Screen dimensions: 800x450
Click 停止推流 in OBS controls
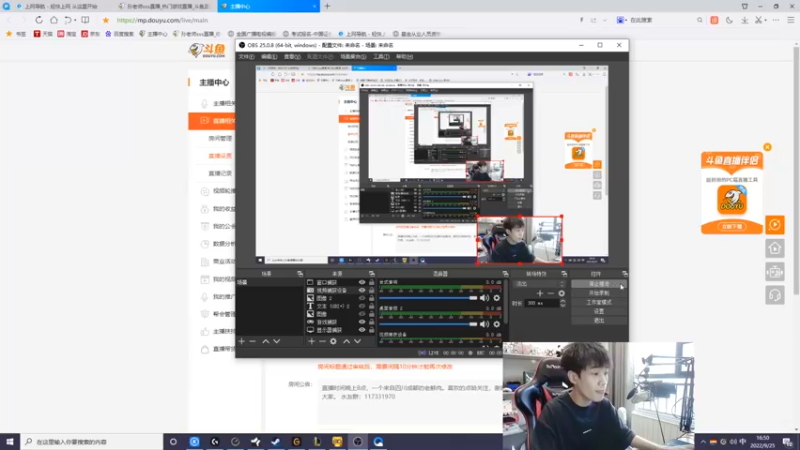599,284
